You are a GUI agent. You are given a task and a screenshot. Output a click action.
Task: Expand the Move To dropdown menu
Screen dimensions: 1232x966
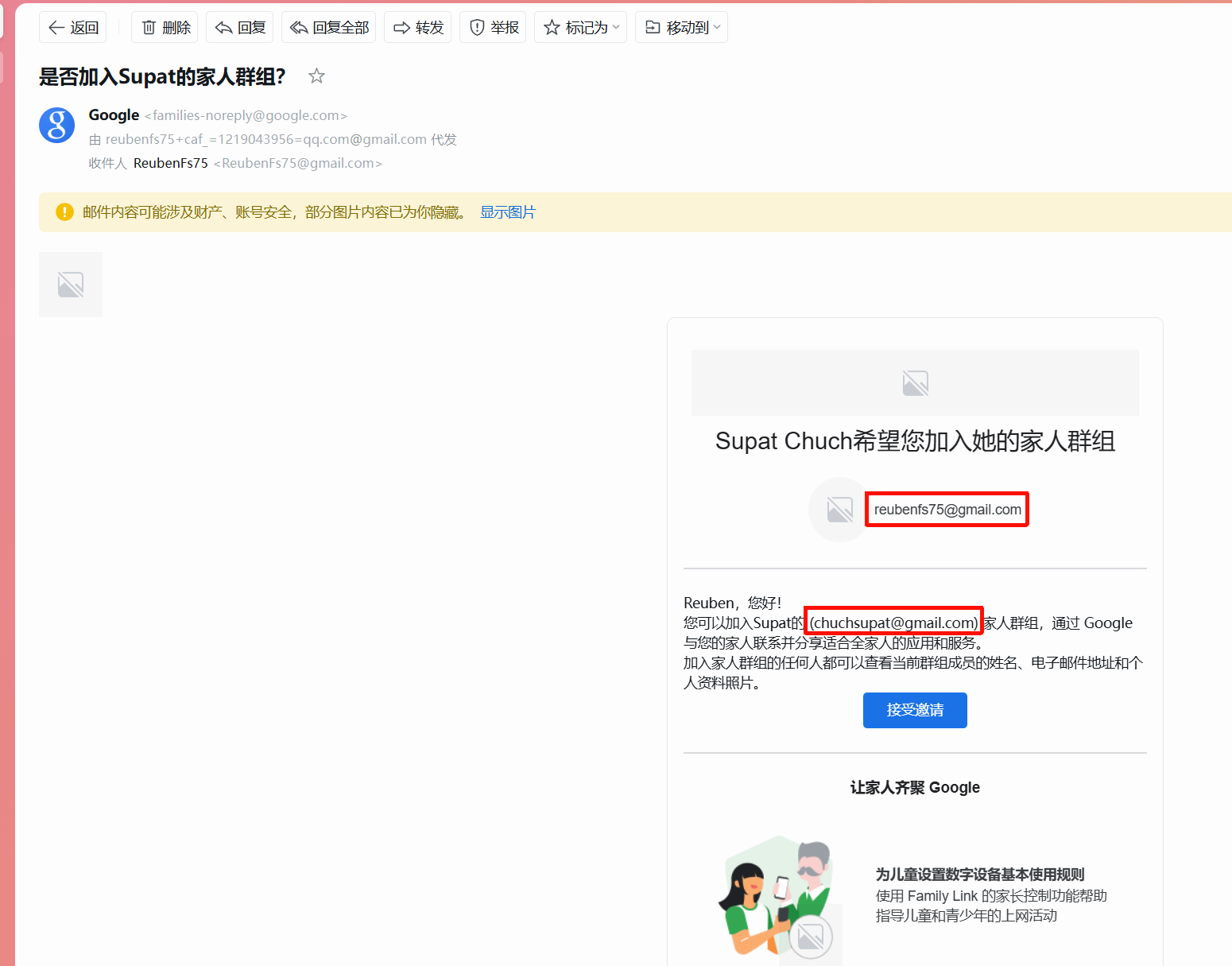(x=681, y=28)
